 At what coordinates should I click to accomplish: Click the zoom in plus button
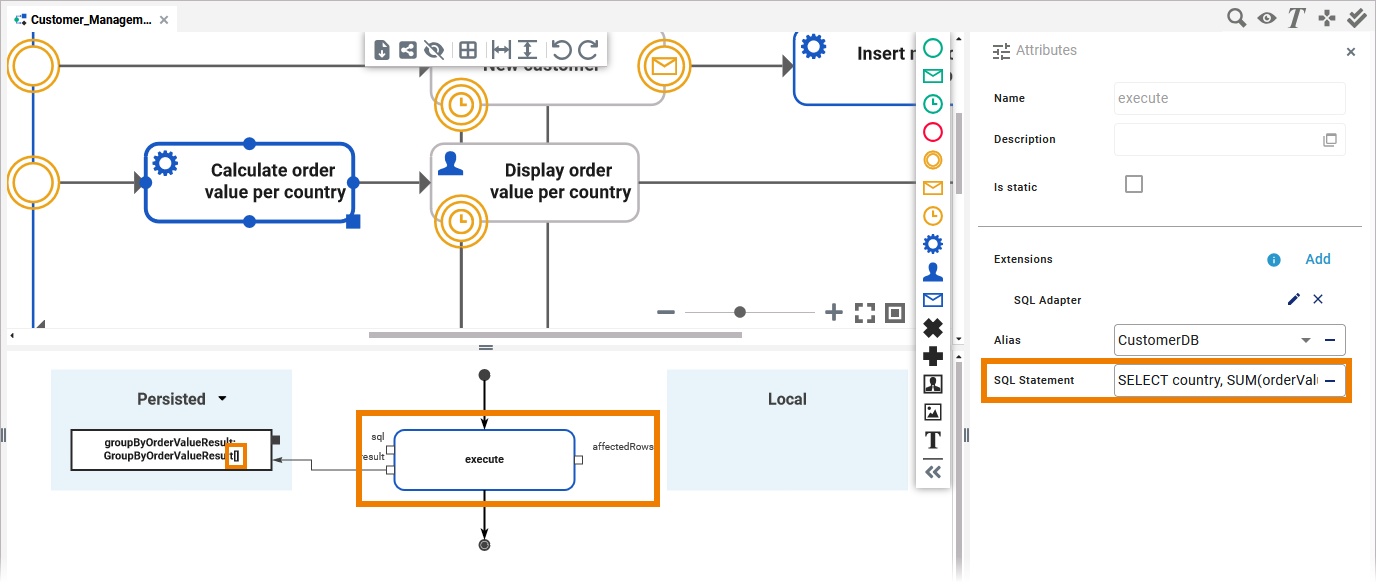834,313
